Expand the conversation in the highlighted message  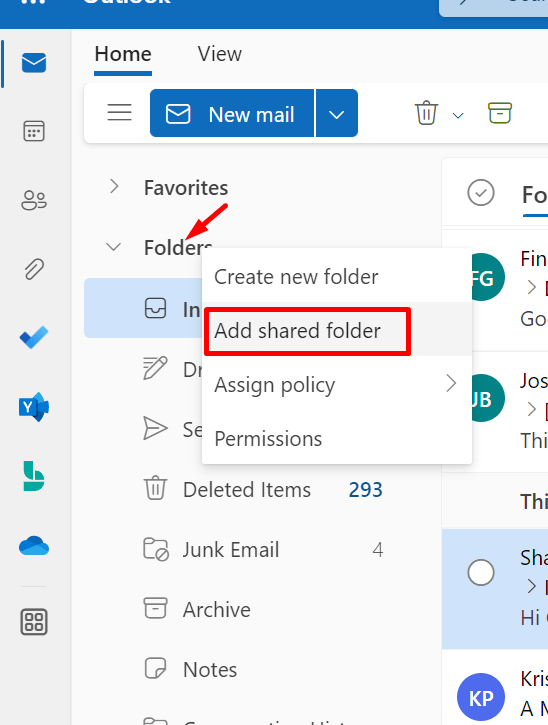(532, 587)
